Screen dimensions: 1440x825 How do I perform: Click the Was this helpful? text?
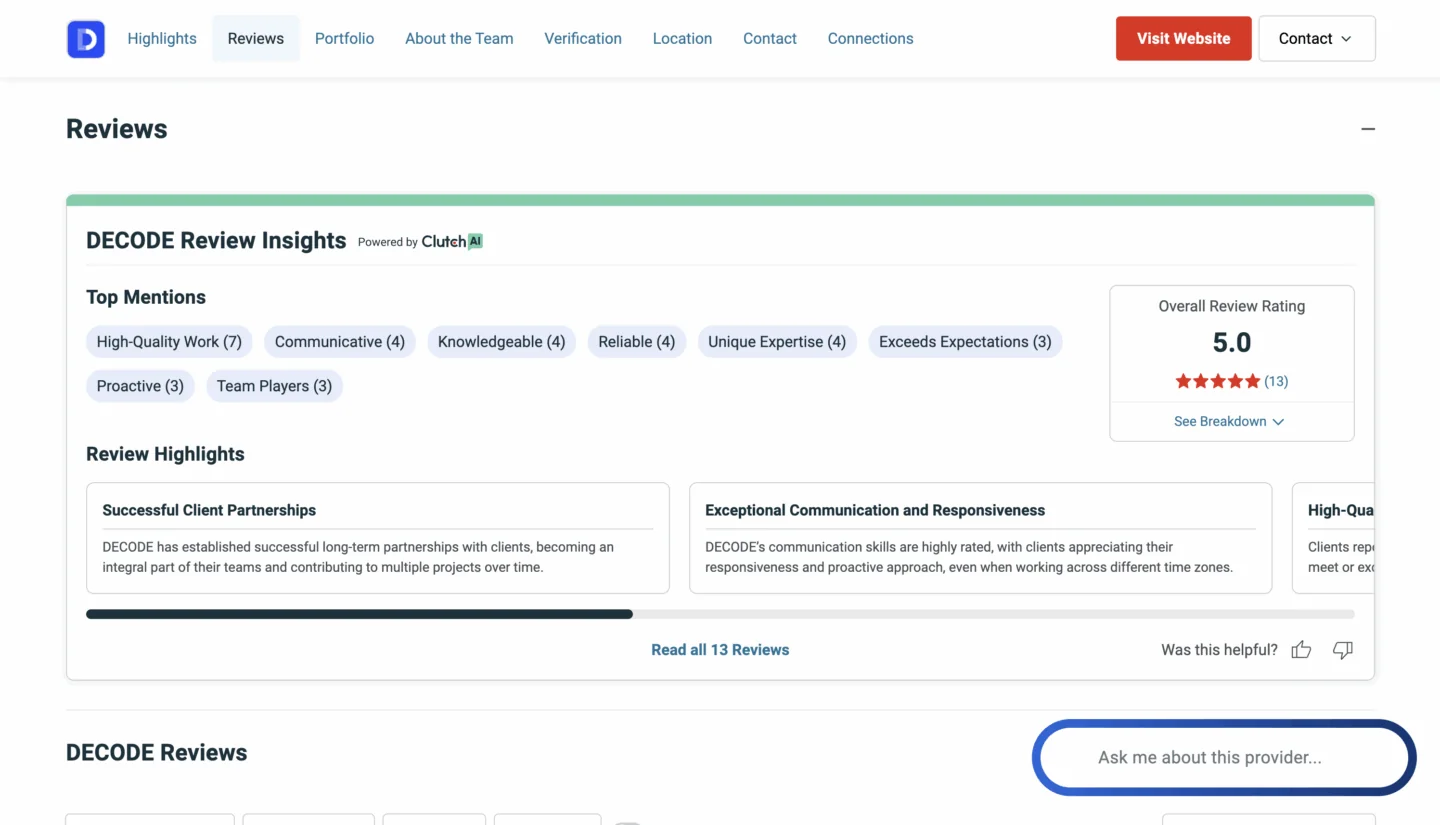coord(1219,650)
